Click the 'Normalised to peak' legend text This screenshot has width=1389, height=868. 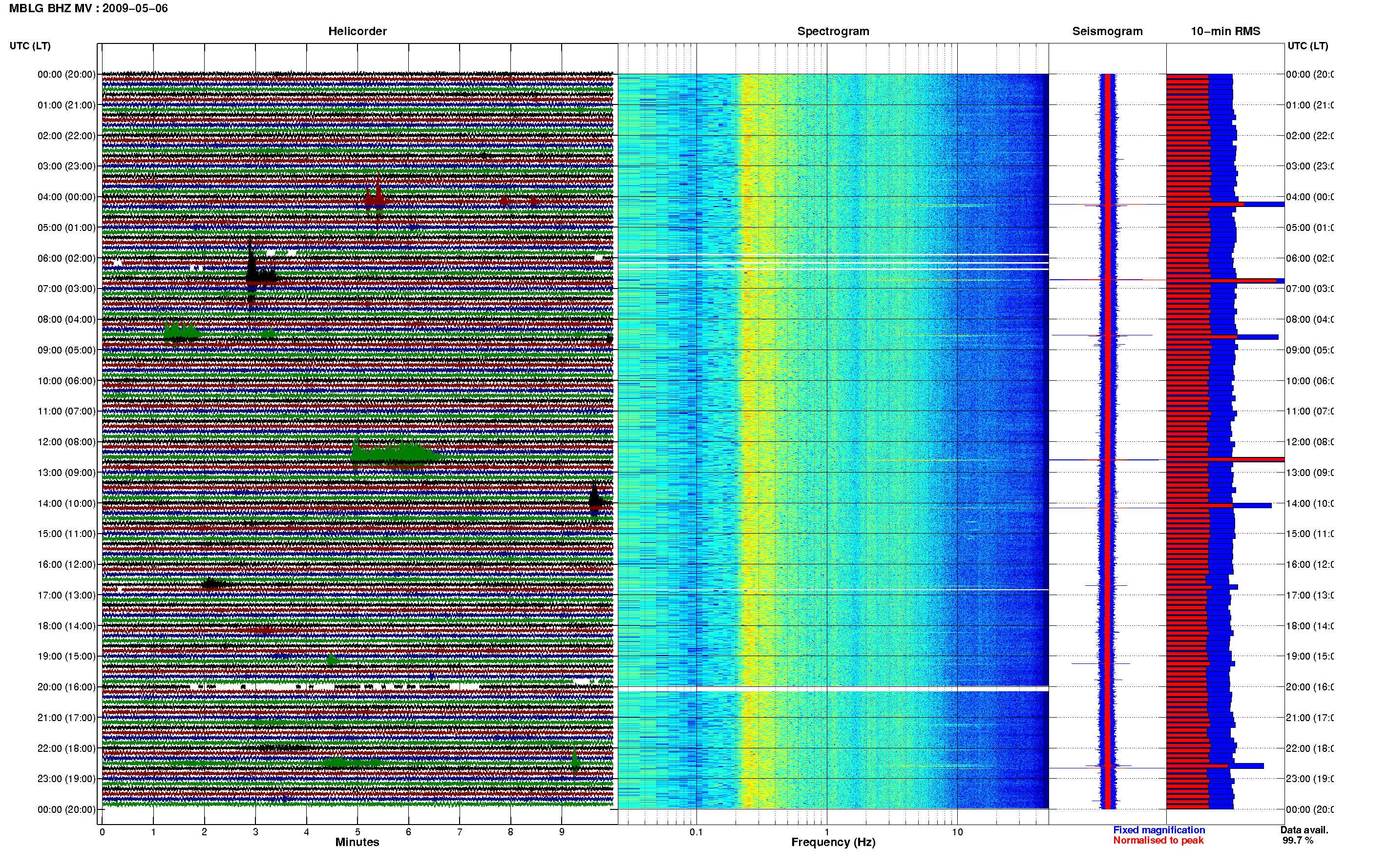[x=1158, y=841]
